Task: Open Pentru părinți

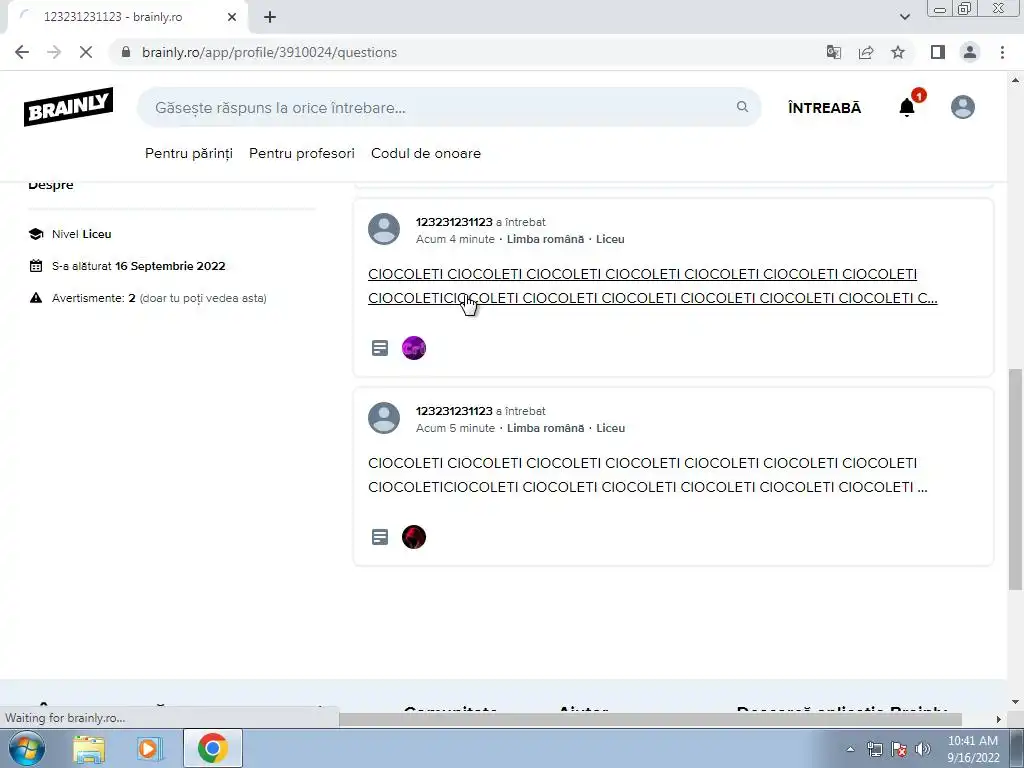Action: tap(189, 153)
